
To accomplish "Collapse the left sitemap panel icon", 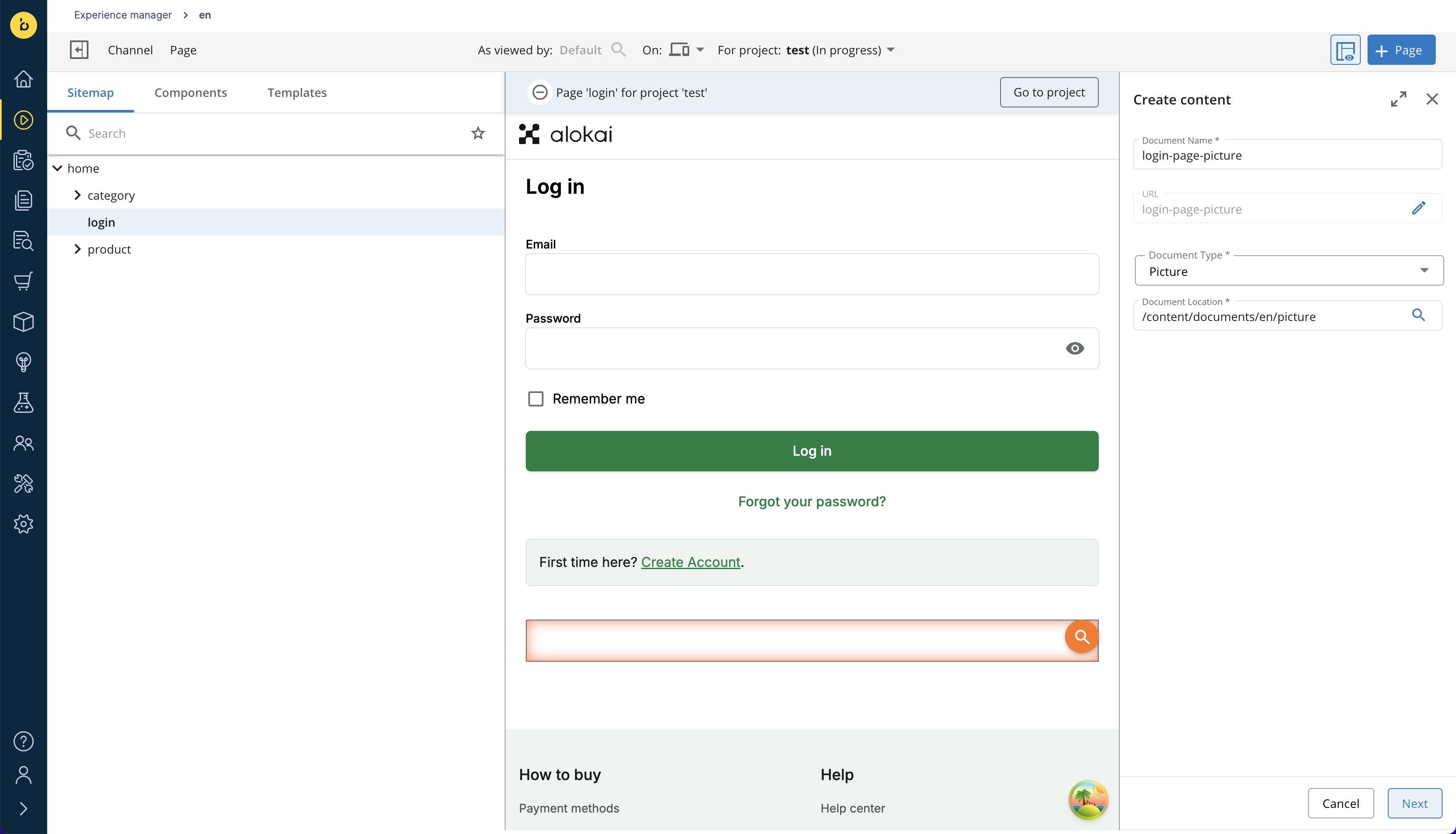I will [x=79, y=50].
